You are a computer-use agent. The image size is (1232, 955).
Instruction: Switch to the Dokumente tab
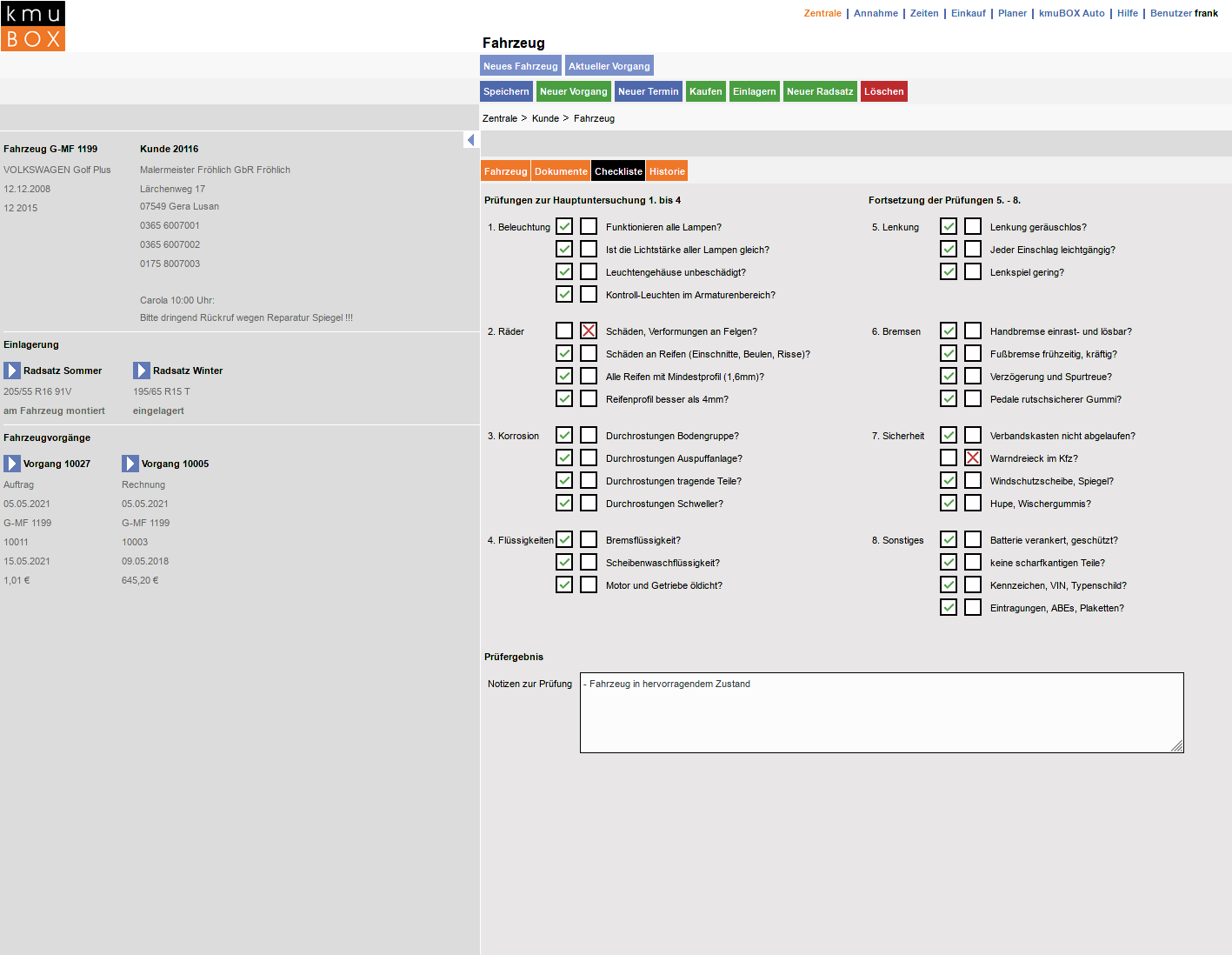pyautogui.click(x=561, y=171)
